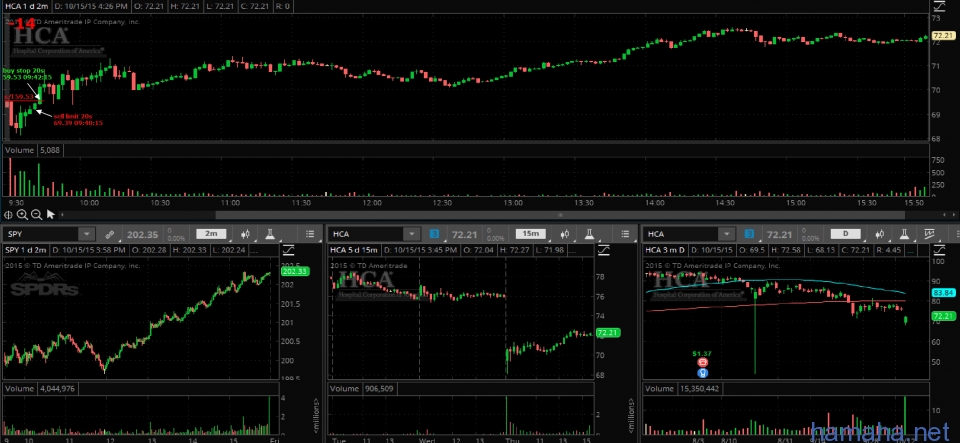Click price axis settings icon on SPY chart
960x443 pixels.
point(289,250)
